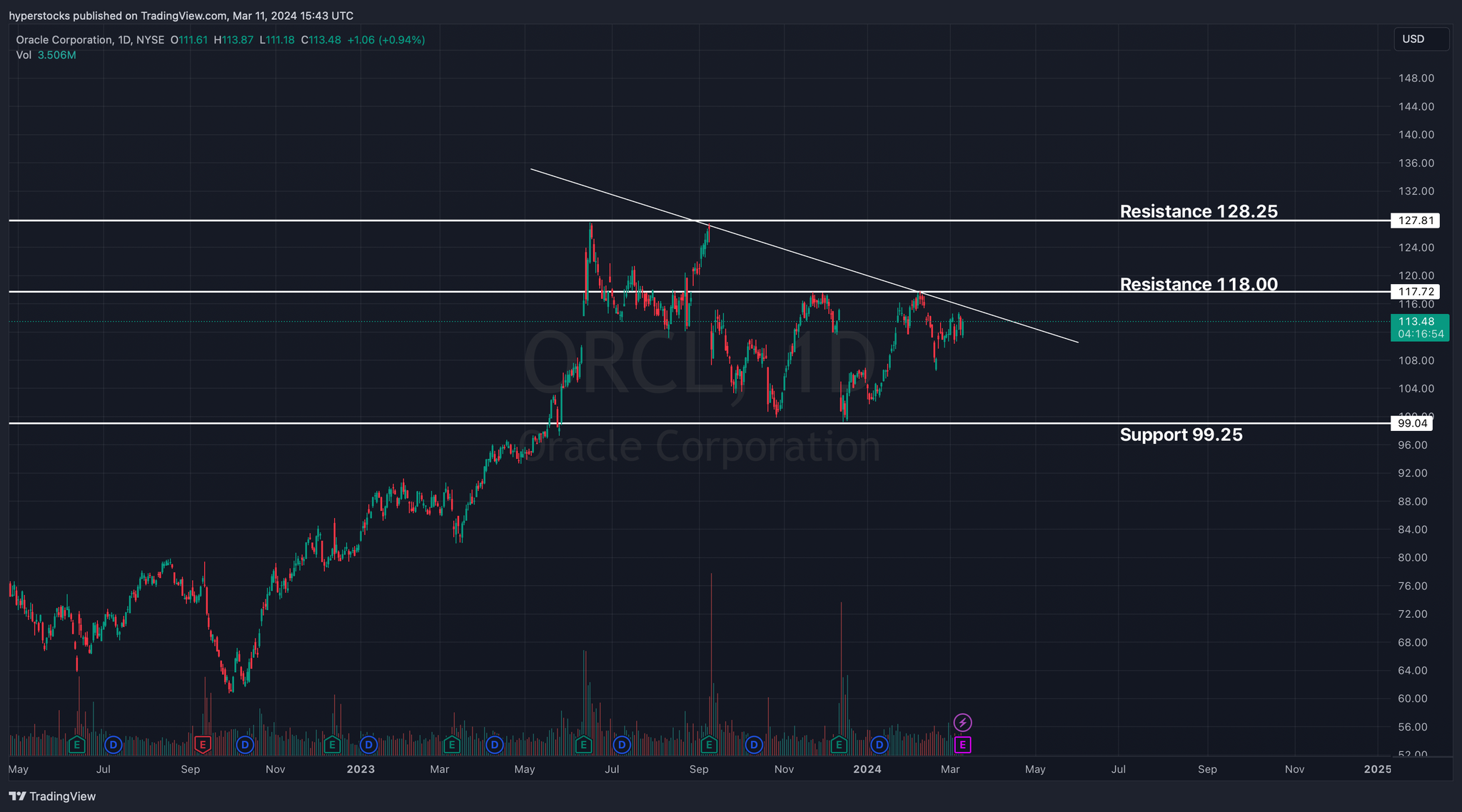Select the Resistance 118.00 text label

[1199, 284]
